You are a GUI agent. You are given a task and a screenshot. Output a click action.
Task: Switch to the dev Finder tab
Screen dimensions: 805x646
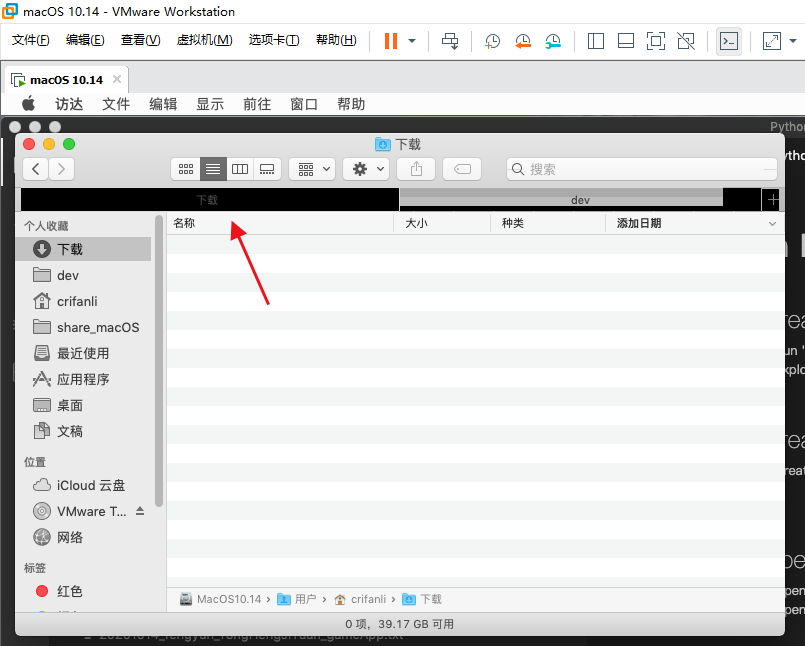coord(580,200)
